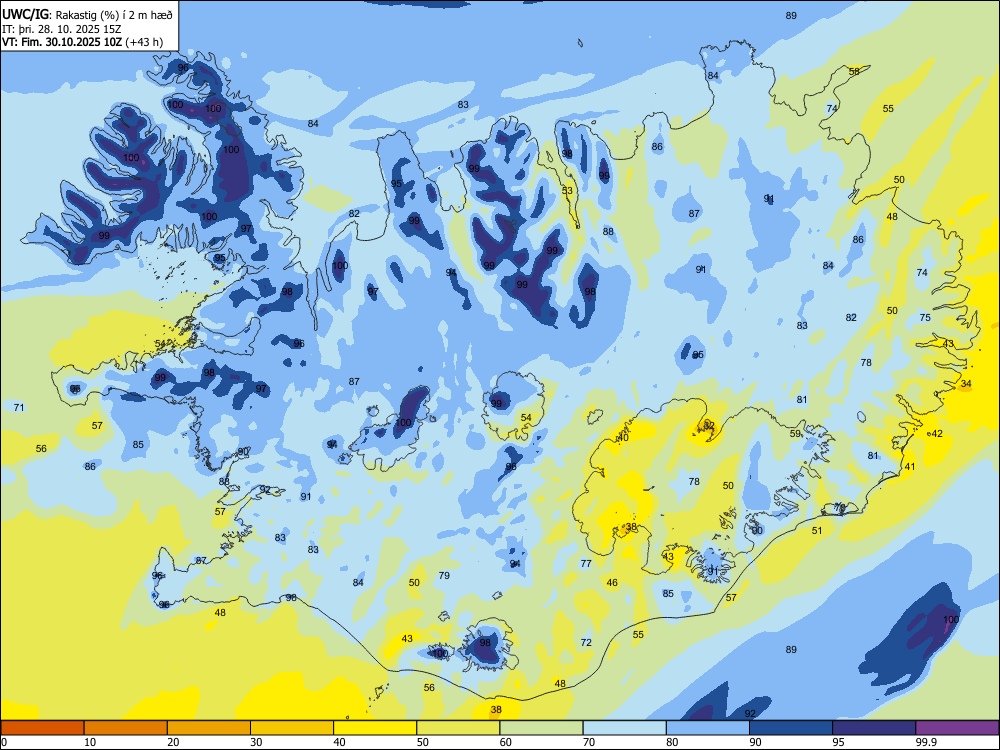Image resolution: width=1000 pixels, height=750 pixels.
Task: Select the orange 10–20 legend color box
Action: 126,728
